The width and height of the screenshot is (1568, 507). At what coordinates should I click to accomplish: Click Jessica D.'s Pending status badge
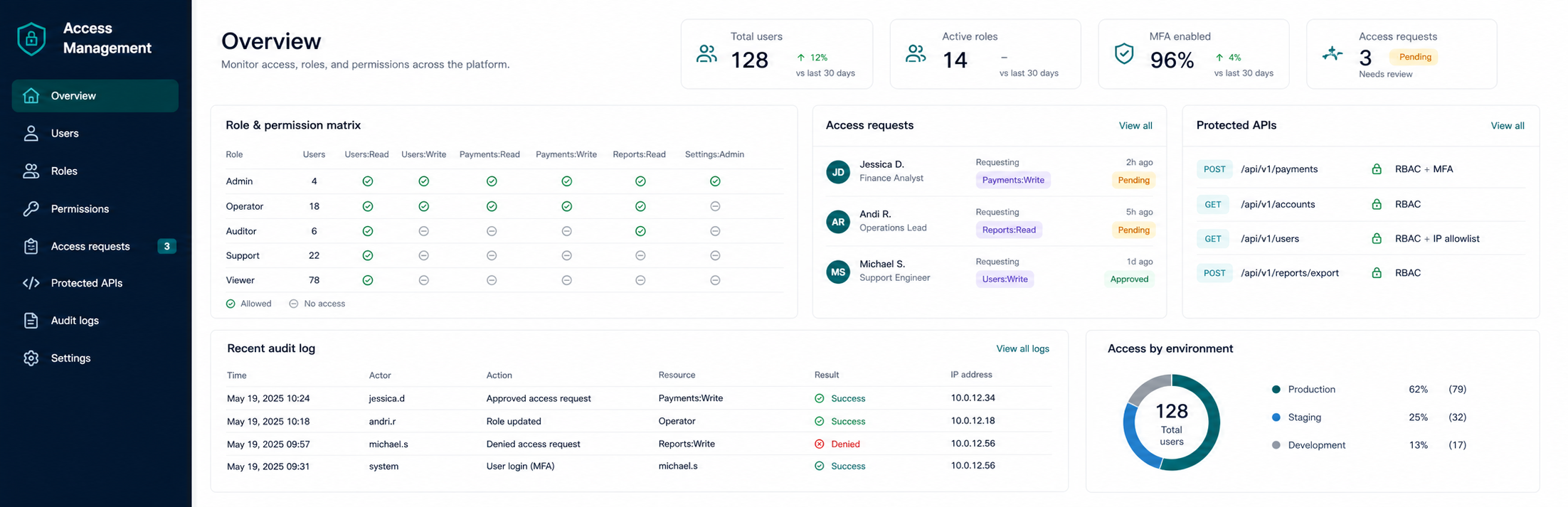[x=1133, y=180]
